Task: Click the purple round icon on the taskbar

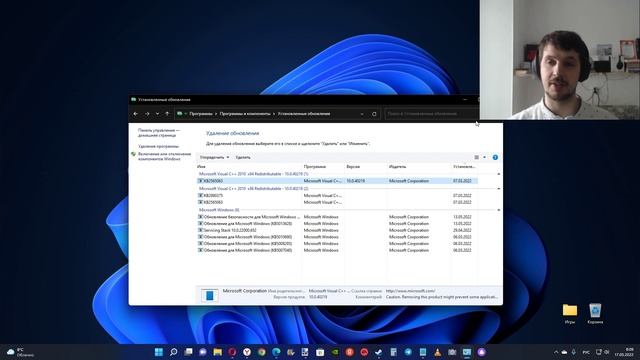Action: coord(482,352)
